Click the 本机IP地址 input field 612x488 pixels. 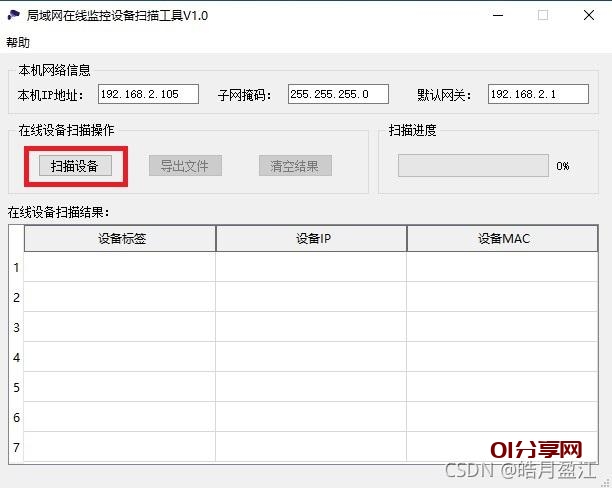pos(148,94)
